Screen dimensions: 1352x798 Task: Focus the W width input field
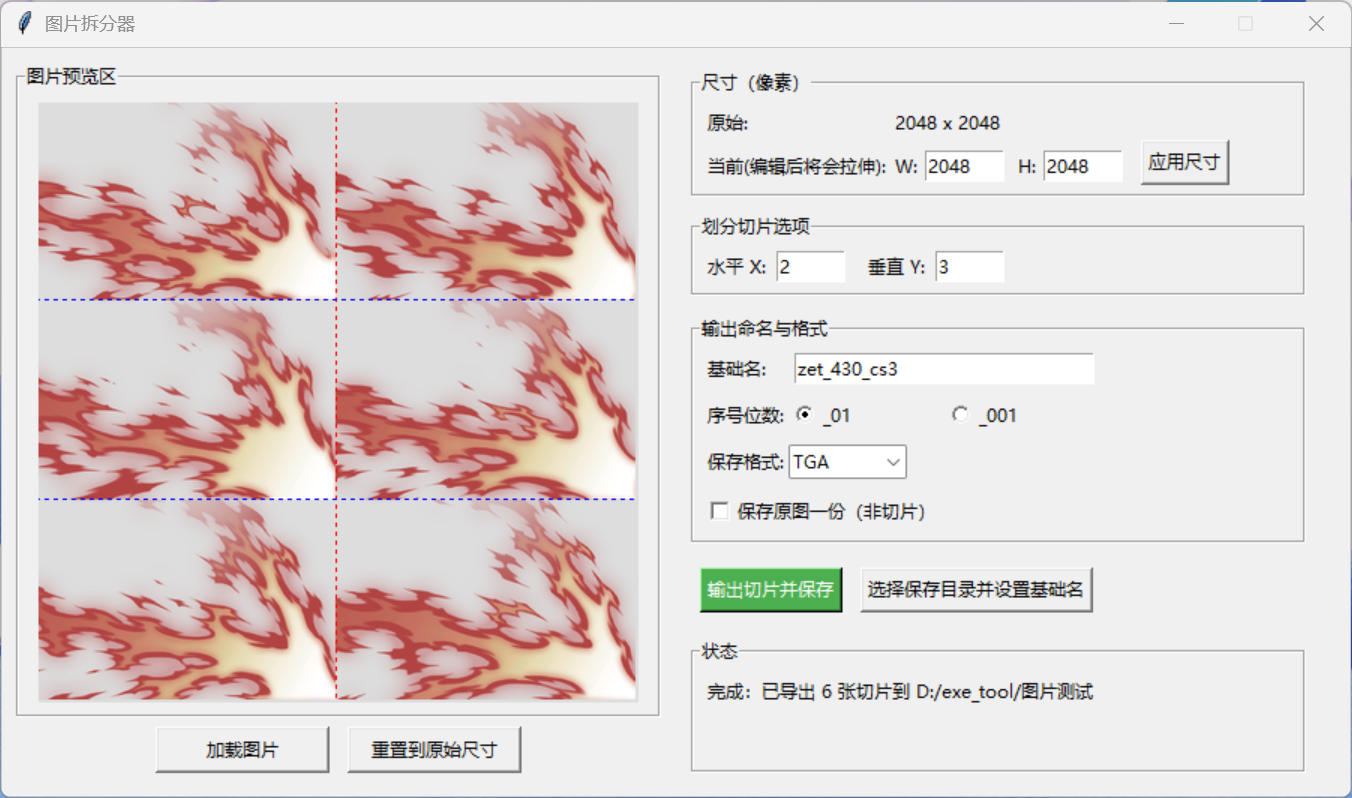[964, 167]
